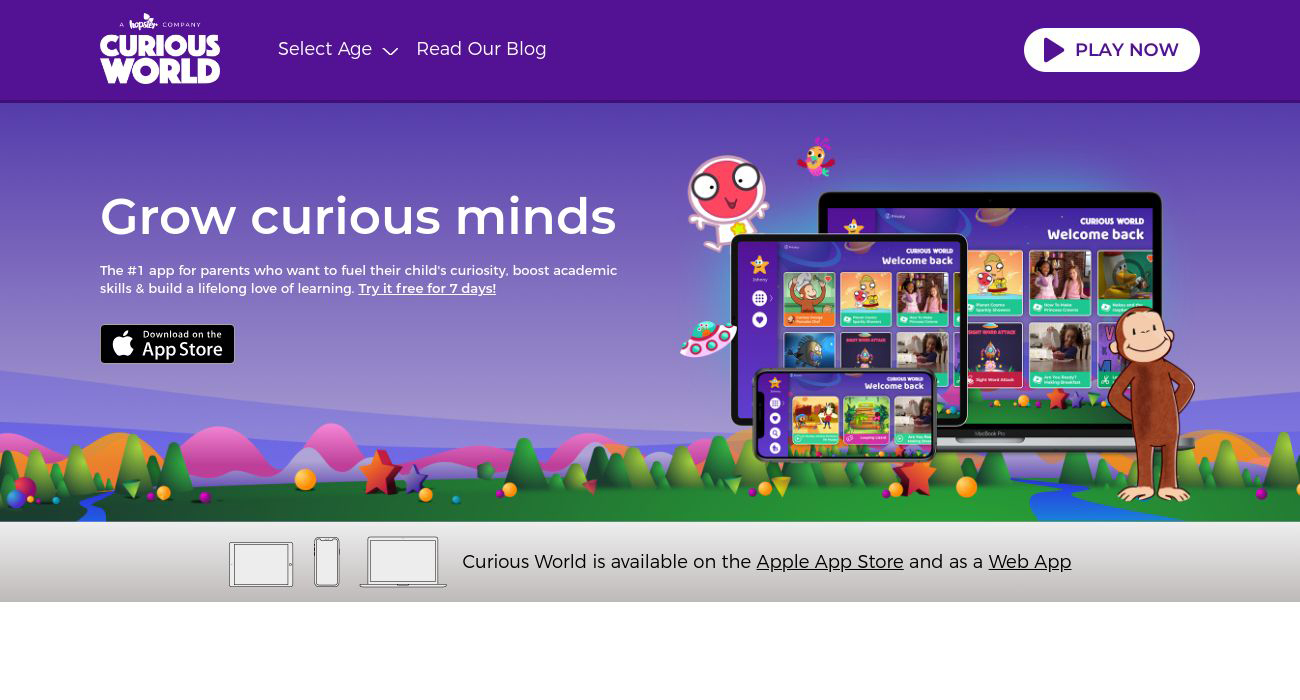The image size is (1300, 700).
Task: Click the MacBook screen app preview
Action: 1060,300
